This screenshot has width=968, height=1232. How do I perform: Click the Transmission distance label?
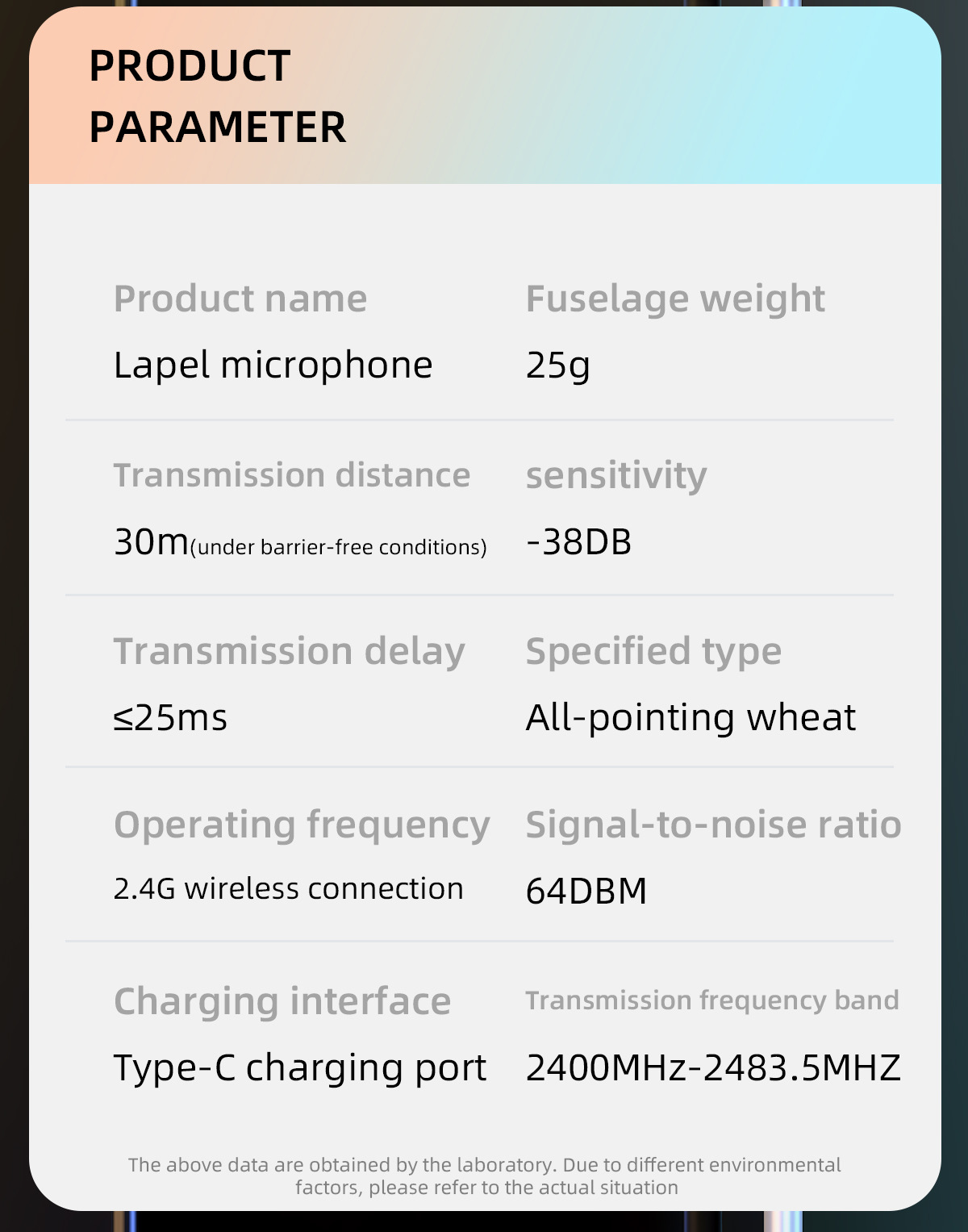click(x=291, y=475)
